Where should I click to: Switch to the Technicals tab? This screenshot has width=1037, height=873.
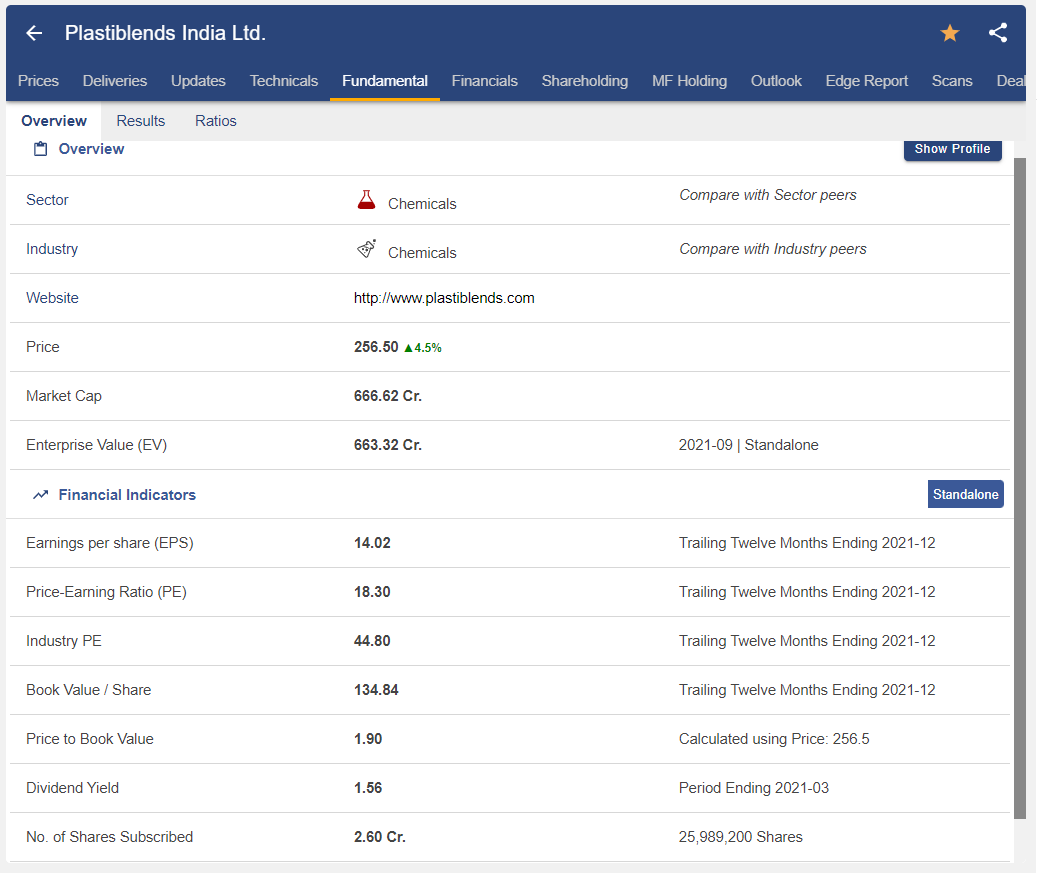(x=284, y=81)
